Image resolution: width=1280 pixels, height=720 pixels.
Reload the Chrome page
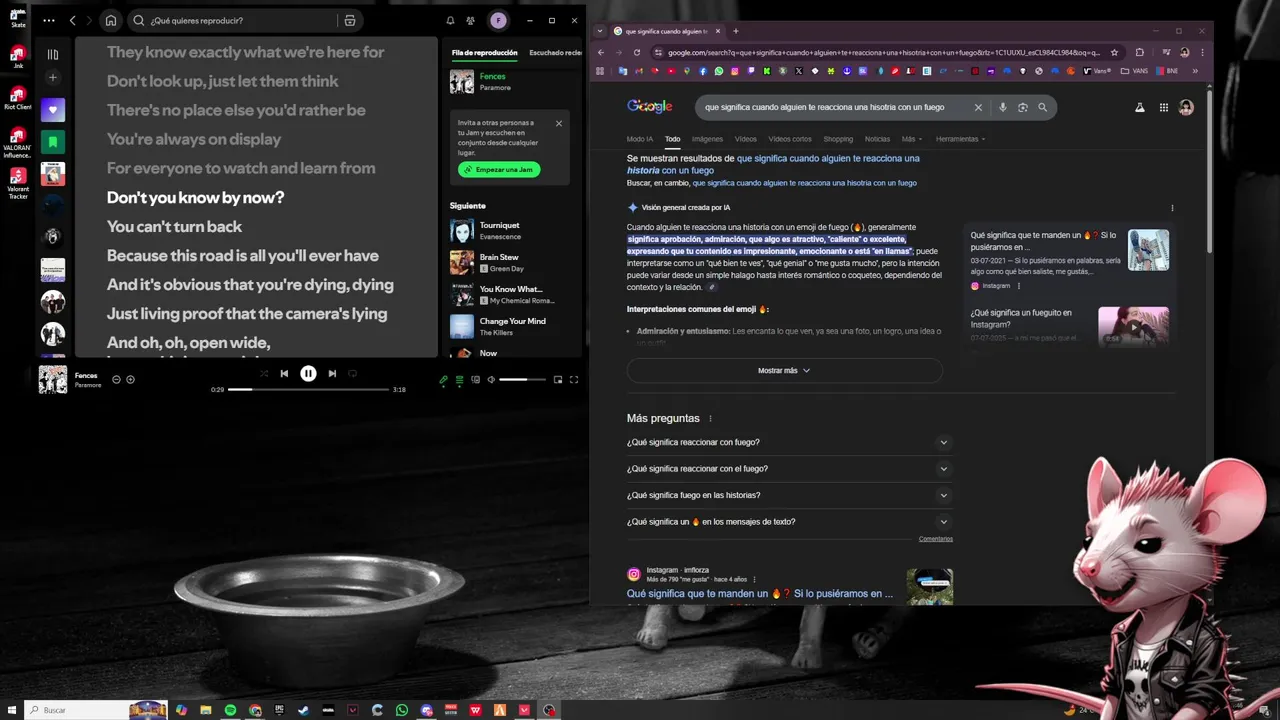pos(637,52)
